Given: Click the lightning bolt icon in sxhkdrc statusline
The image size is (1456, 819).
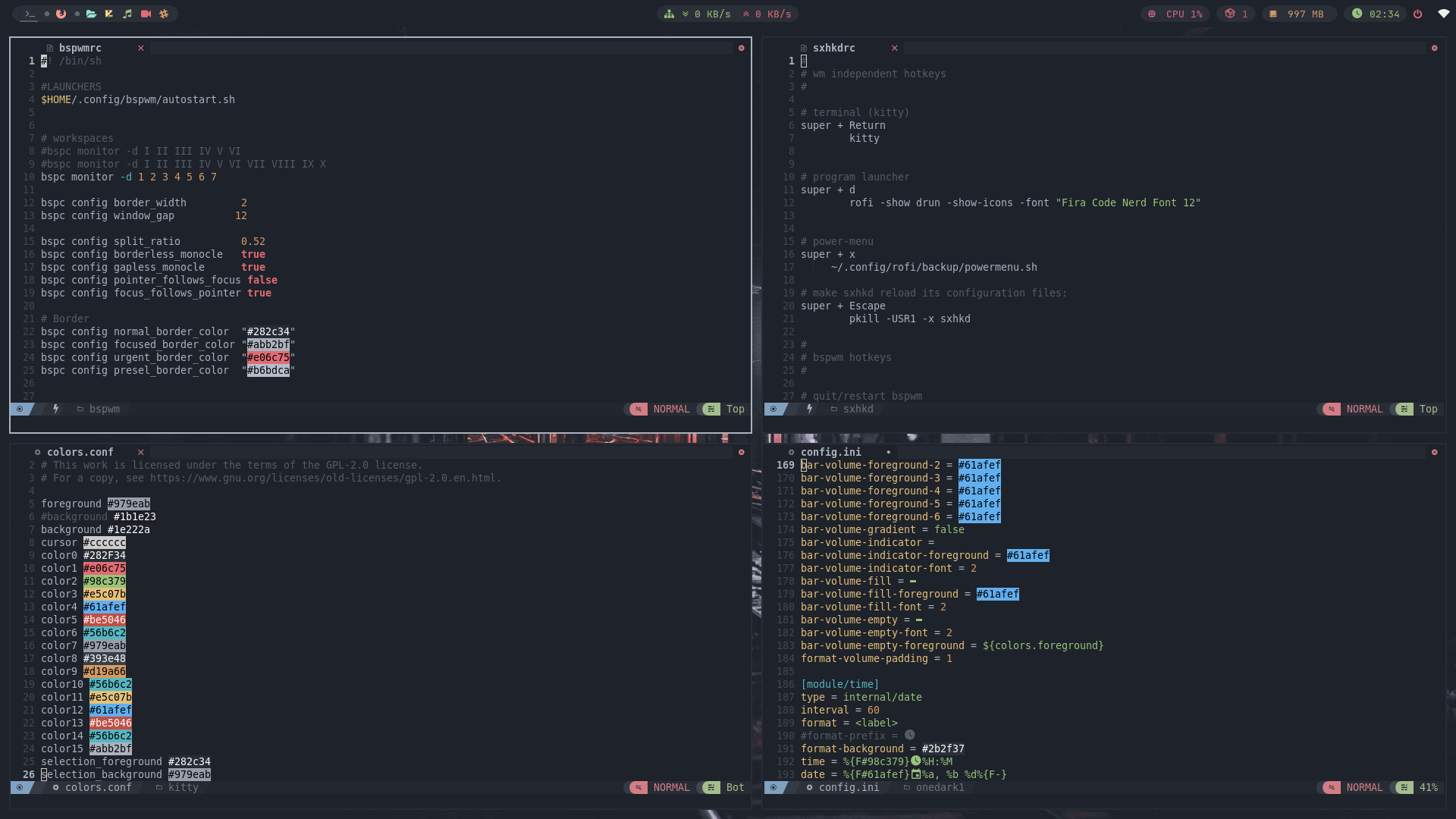Looking at the screenshot, I should (x=810, y=409).
